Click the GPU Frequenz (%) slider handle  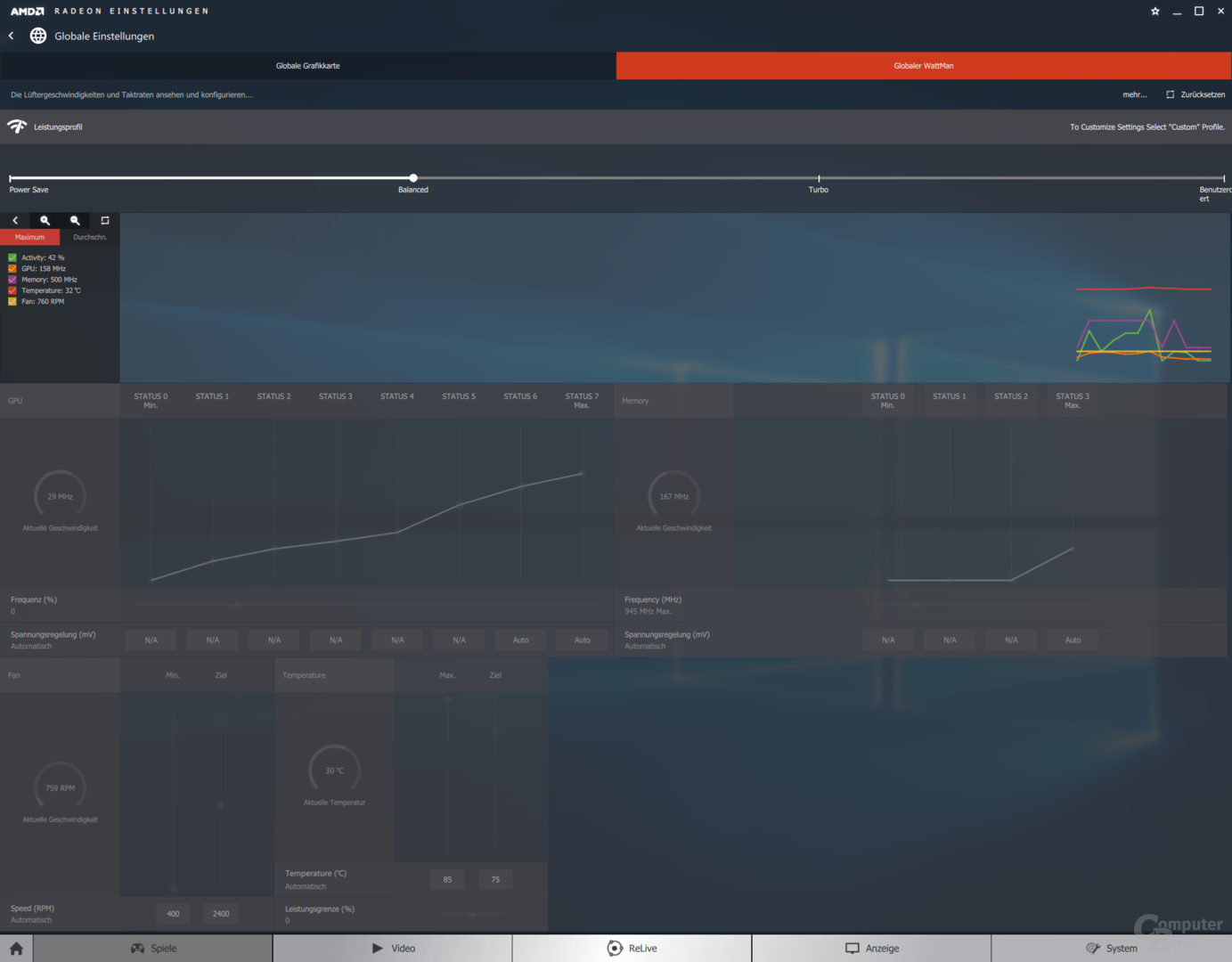(236, 605)
